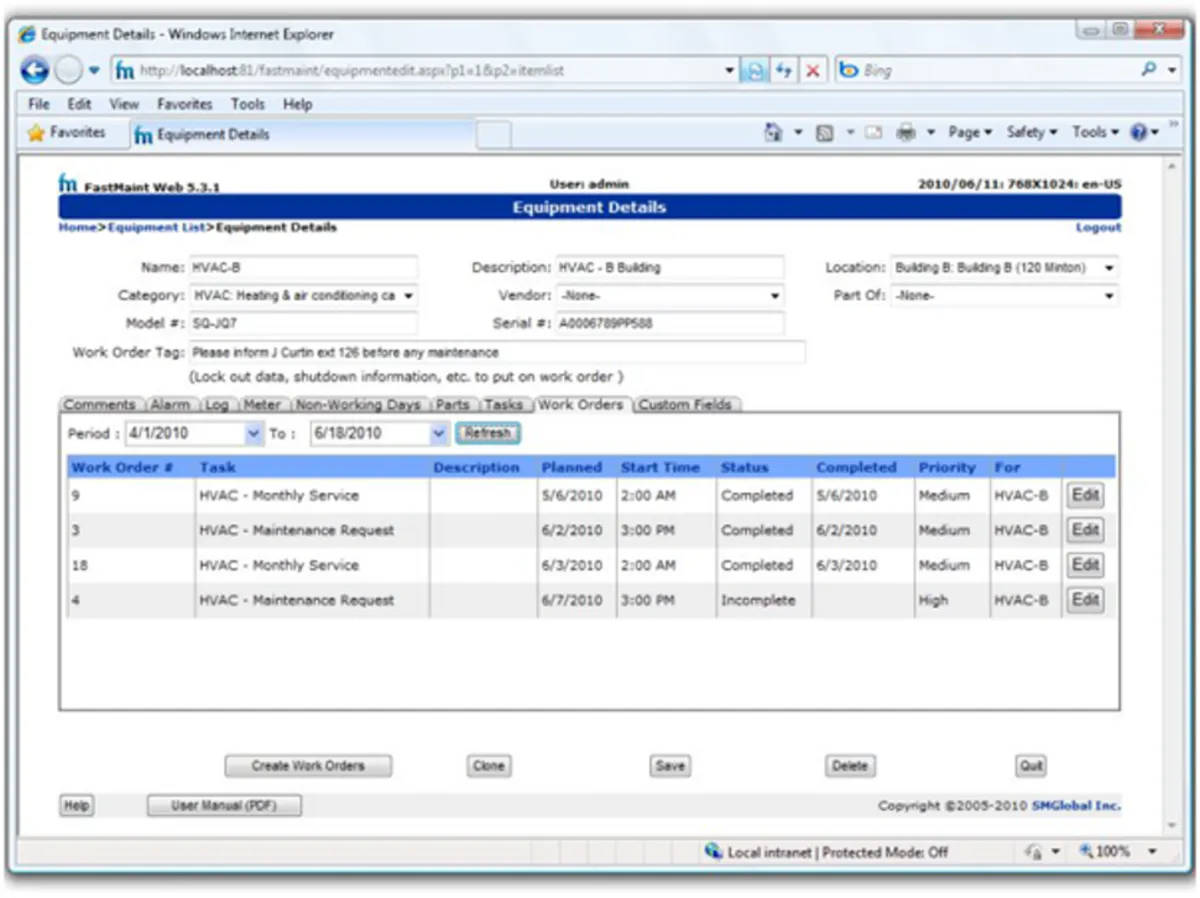This screenshot has width=1200, height=898.
Task: Click the Create Work Orders button
Action: 308,766
